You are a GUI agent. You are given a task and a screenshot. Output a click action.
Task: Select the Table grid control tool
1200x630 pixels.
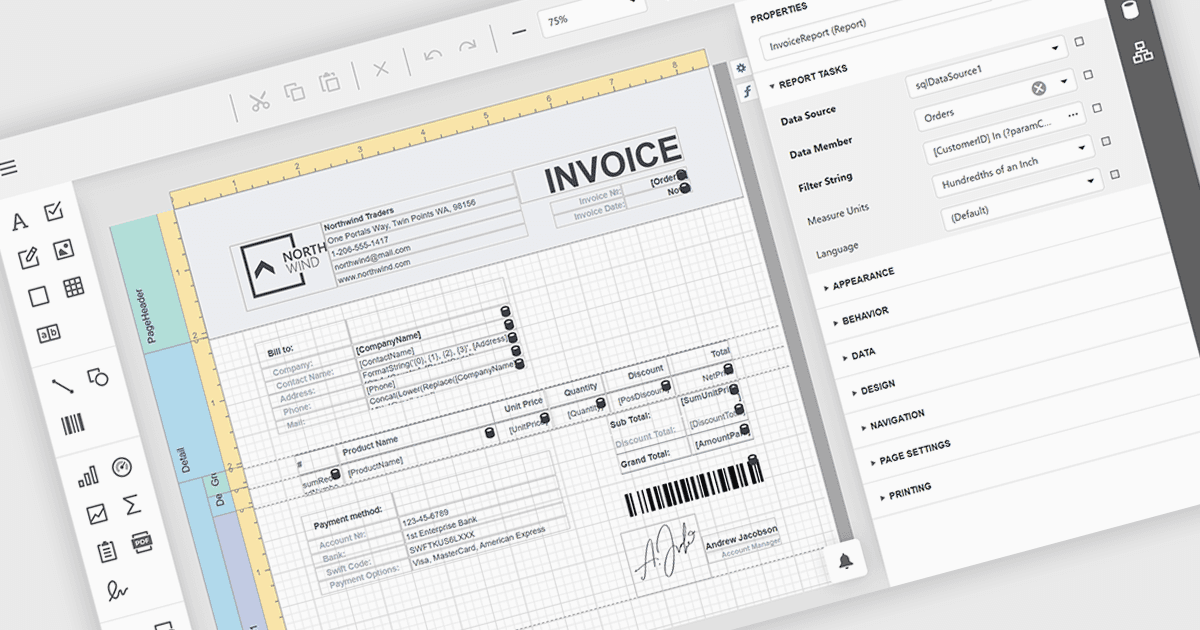(73, 287)
